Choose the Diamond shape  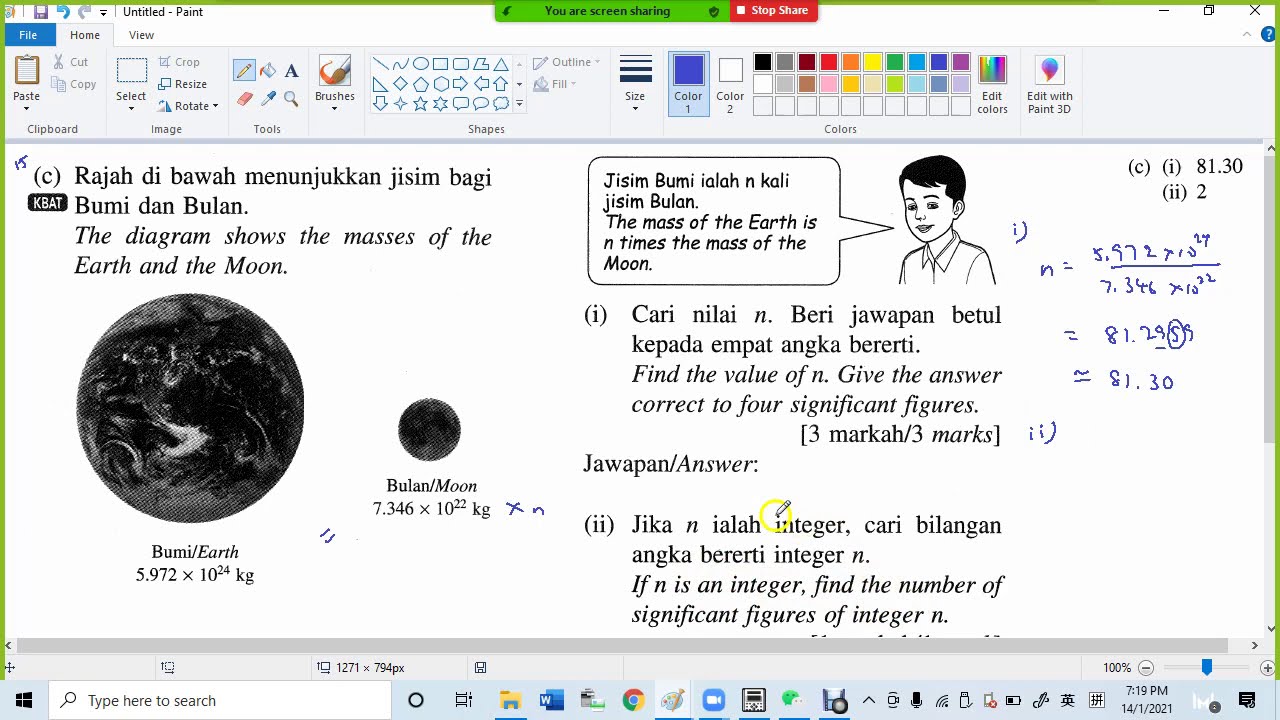[x=400, y=84]
